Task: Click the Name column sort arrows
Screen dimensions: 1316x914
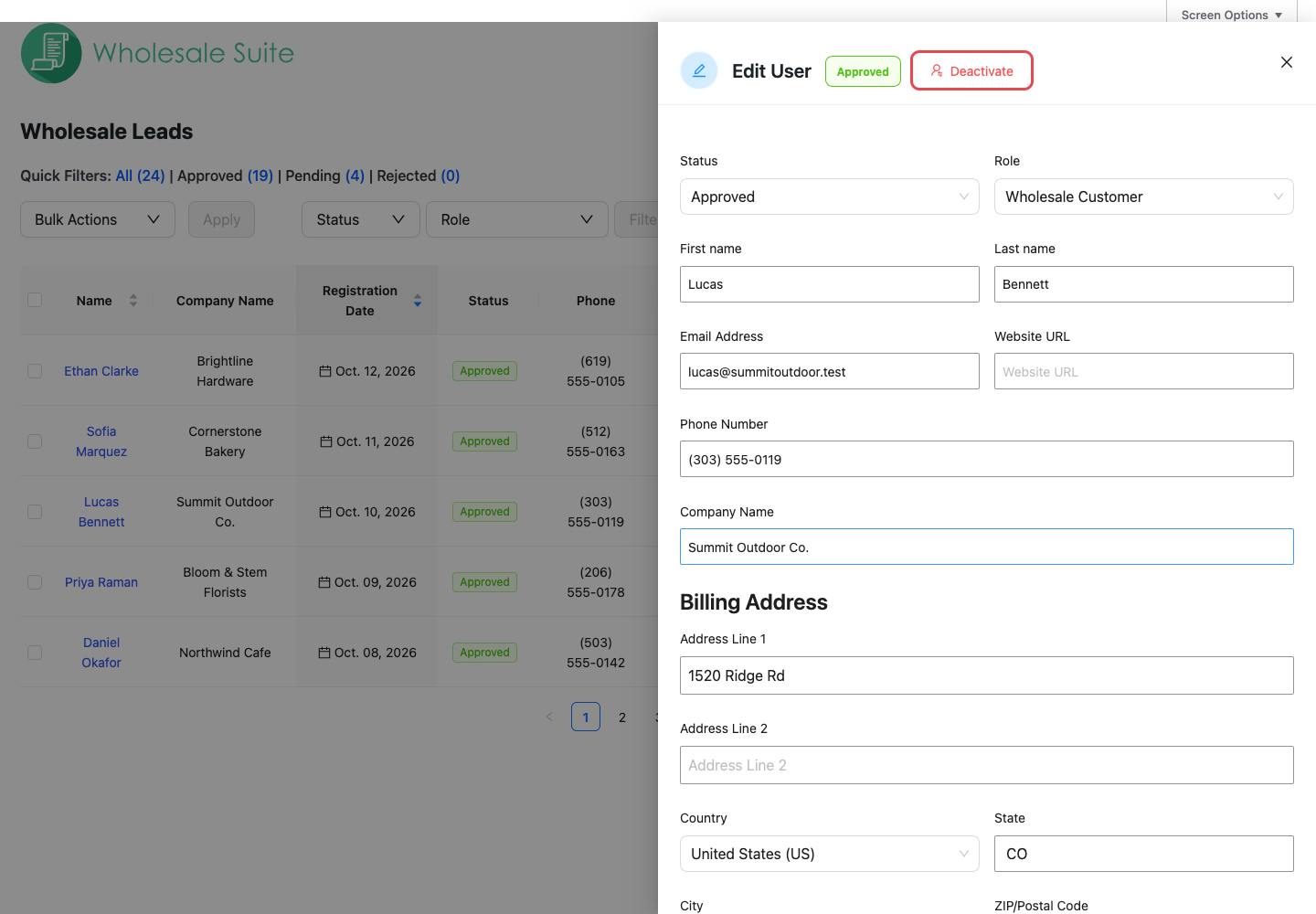Action: (133, 301)
